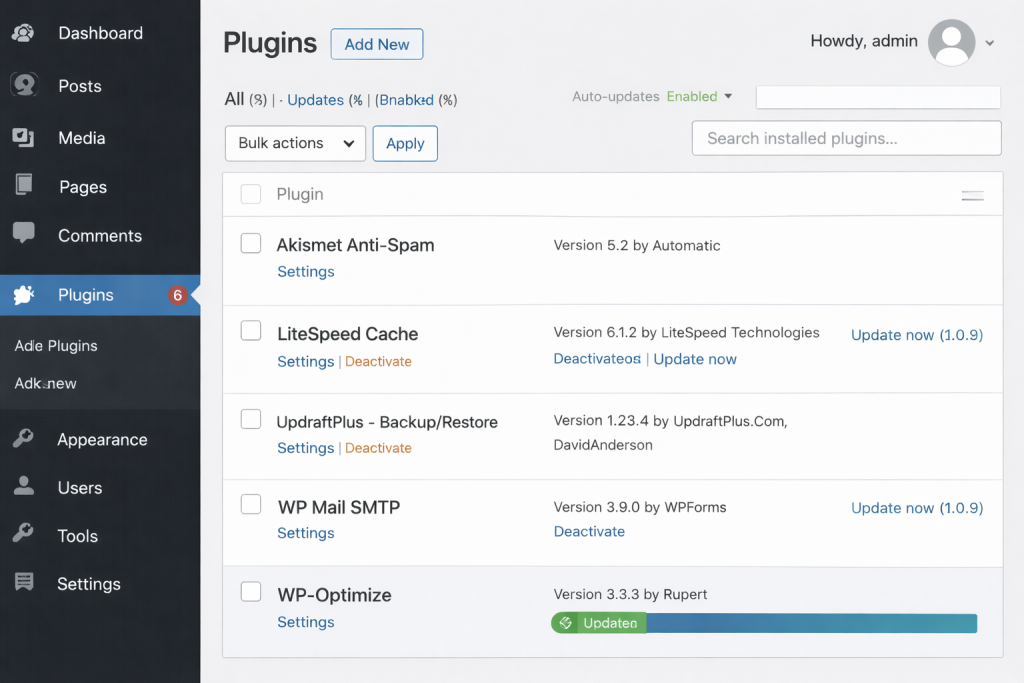This screenshot has width=1024, height=683.
Task: Check the LiteSpeed Cache checkbox
Action: pos(251,331)
